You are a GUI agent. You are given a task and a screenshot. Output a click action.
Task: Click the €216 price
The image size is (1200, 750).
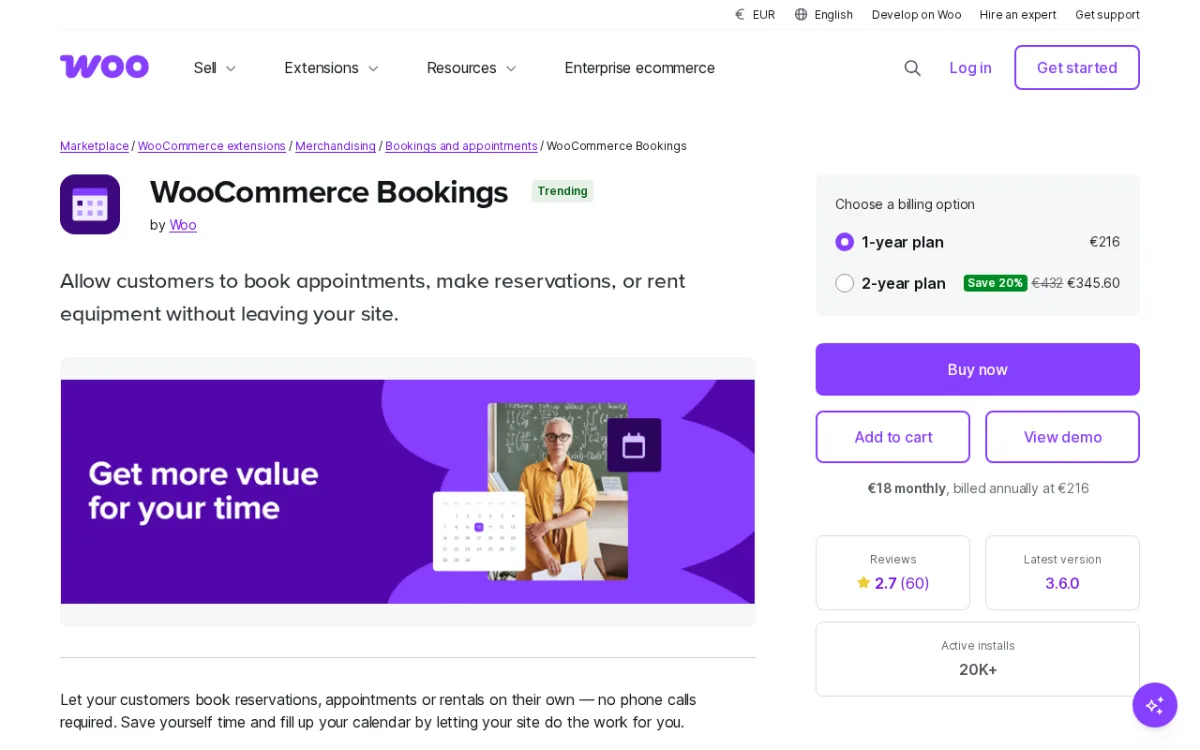(1104, 242)
